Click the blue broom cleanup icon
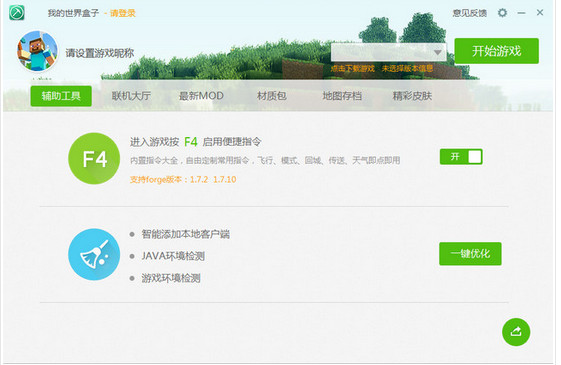This screenshot has width=561, height=365. [94, 254]
